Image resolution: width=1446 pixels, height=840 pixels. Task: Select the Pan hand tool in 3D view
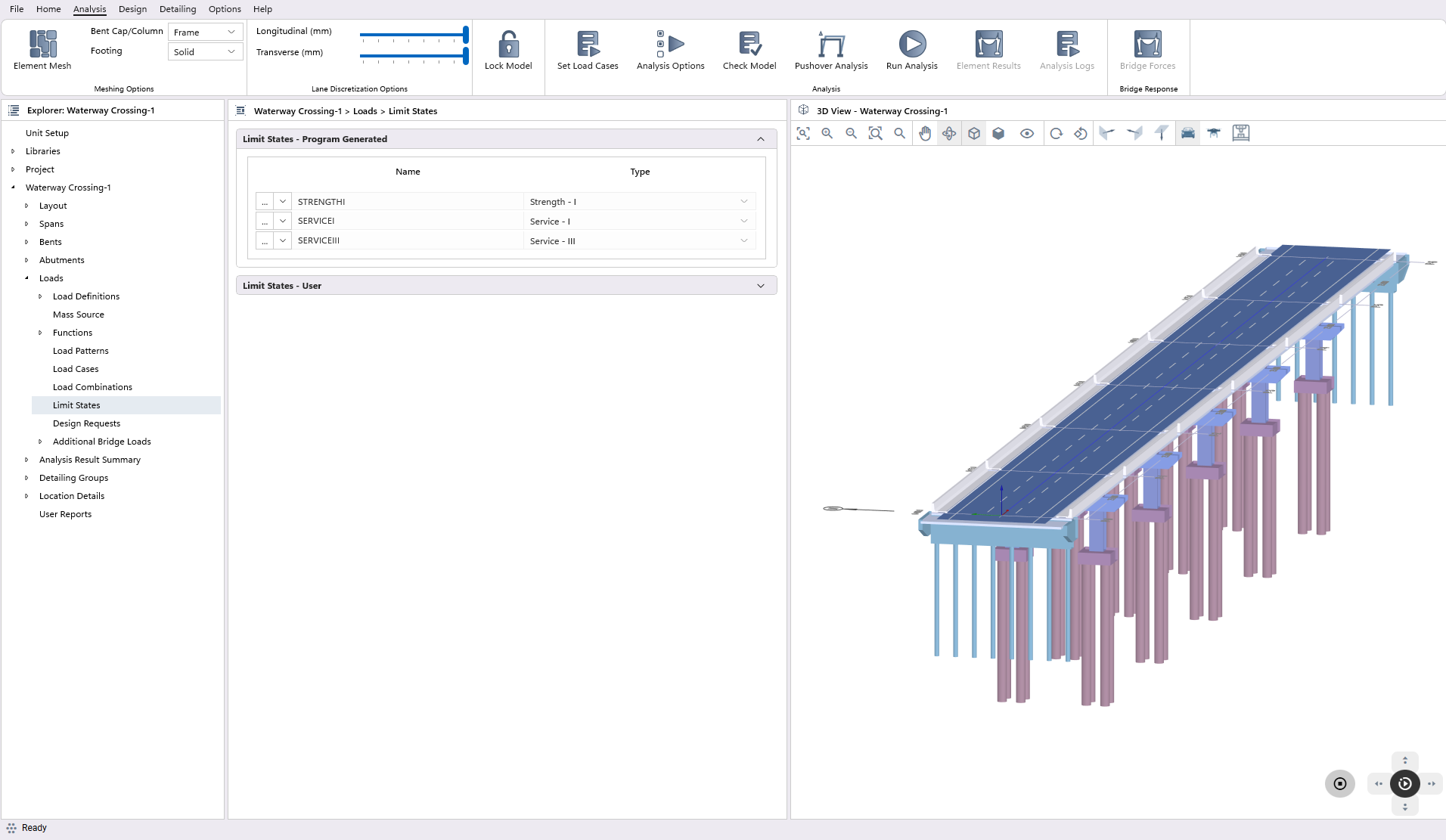coord(925,134)
